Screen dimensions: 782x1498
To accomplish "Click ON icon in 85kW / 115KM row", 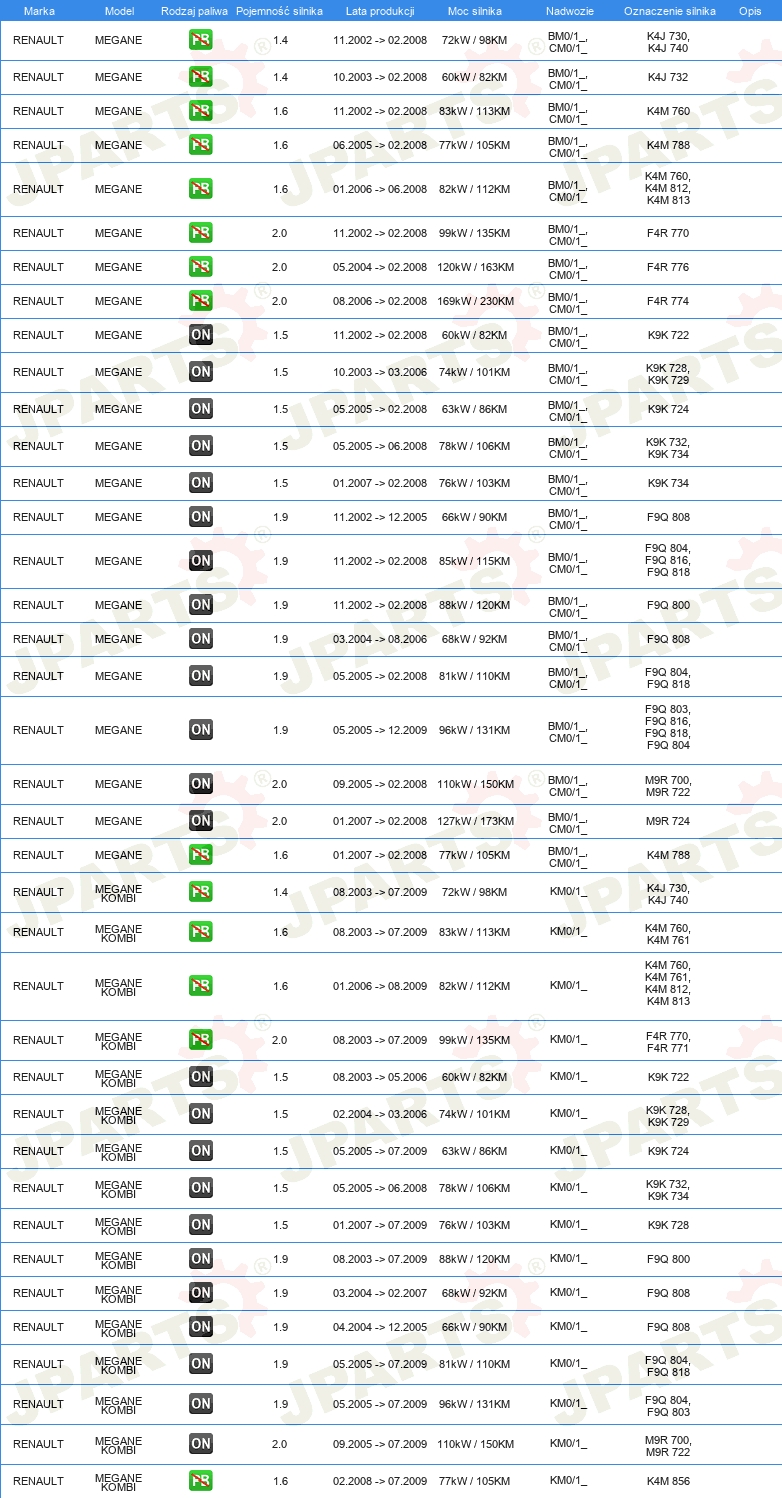I will [201, 561].
